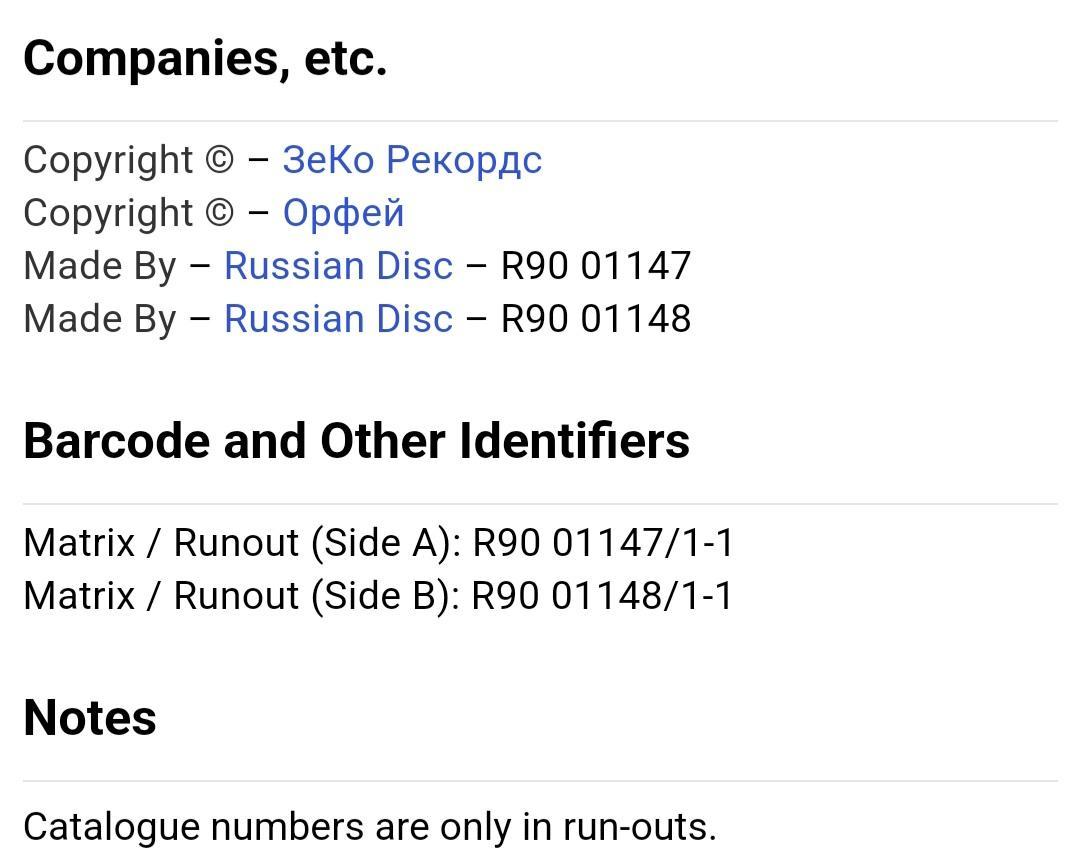Image resolution: width=1080 pixels, height=867 pixels.
Task: Open the Орфей copyright link
Action: pos(343,213)
